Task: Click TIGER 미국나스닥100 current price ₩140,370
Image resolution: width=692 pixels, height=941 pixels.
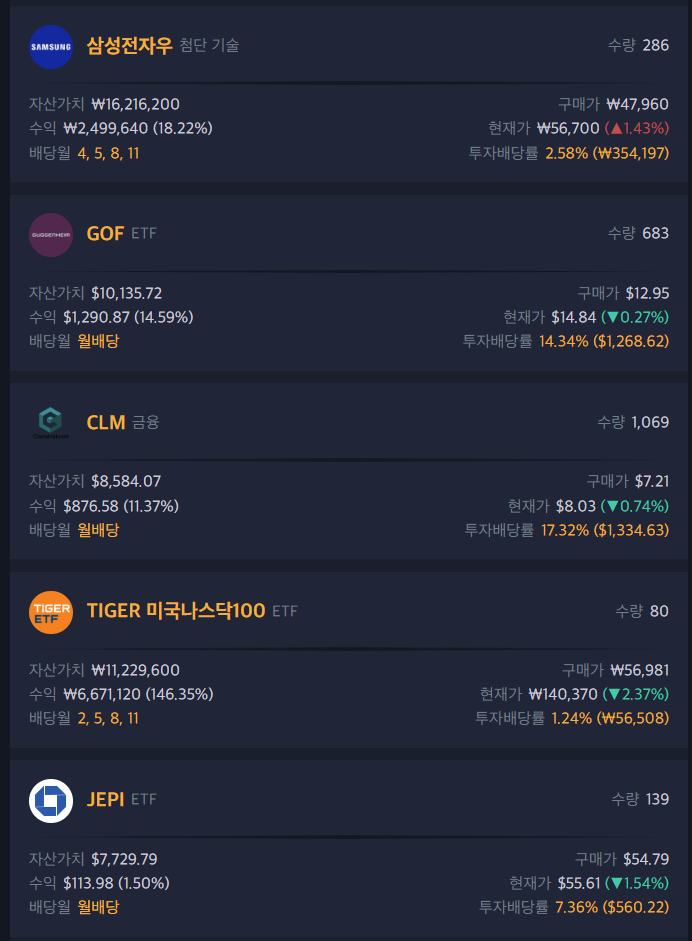Action: pyautogui.click(x=562, y=694)
